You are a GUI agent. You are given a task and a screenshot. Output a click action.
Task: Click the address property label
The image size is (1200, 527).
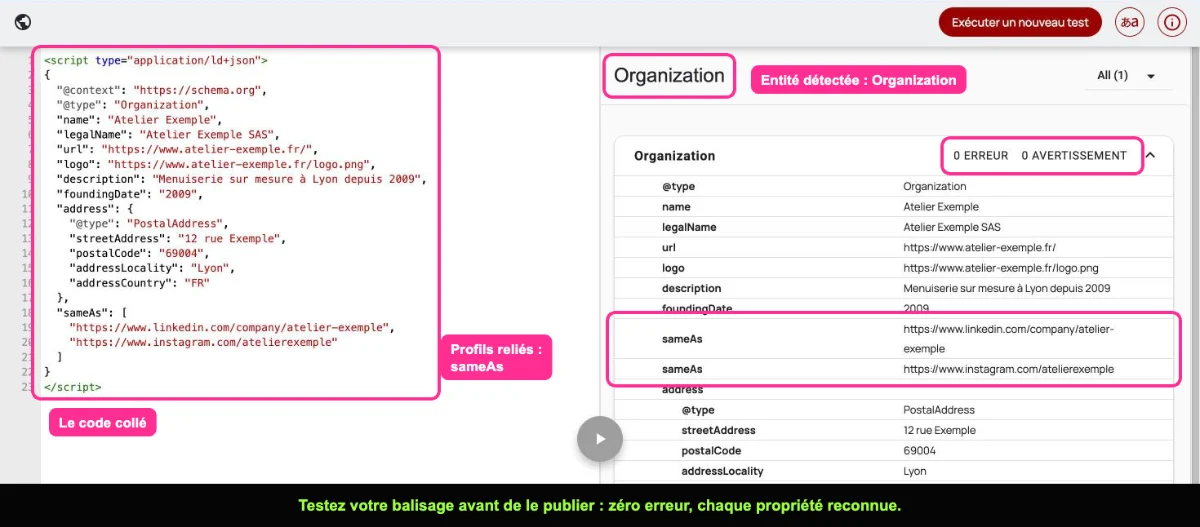pos(682,389)
